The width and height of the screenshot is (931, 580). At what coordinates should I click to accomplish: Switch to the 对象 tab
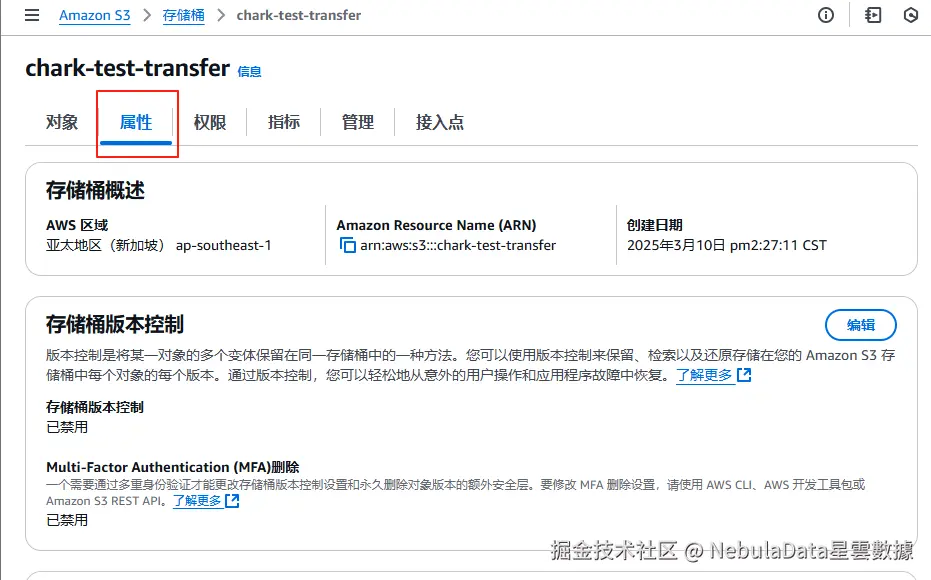point(62,122)
